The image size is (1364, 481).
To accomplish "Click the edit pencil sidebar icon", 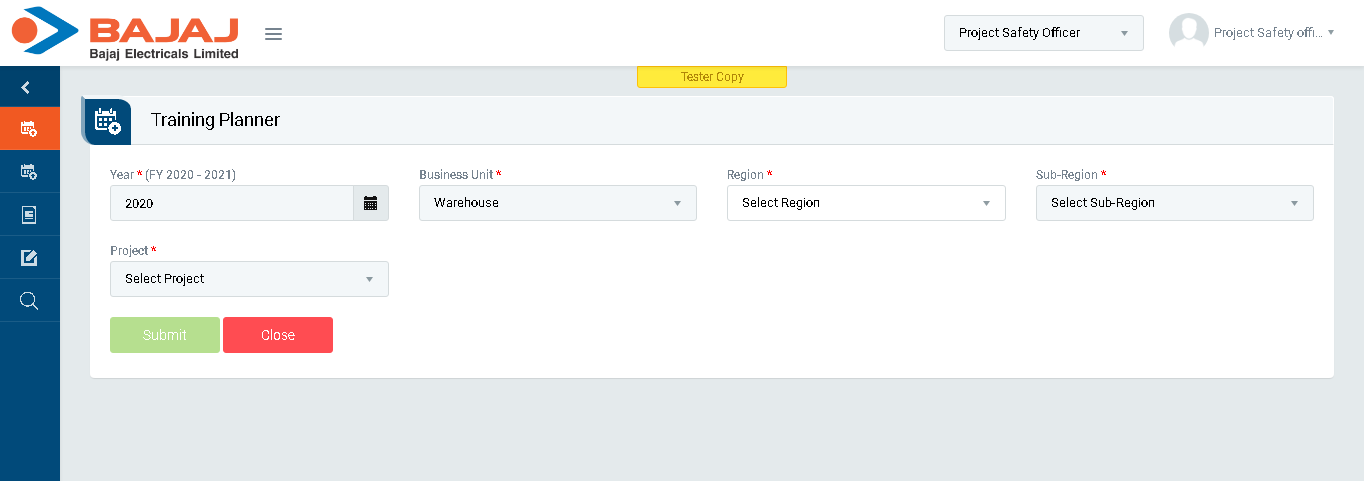I will [29, 258].
